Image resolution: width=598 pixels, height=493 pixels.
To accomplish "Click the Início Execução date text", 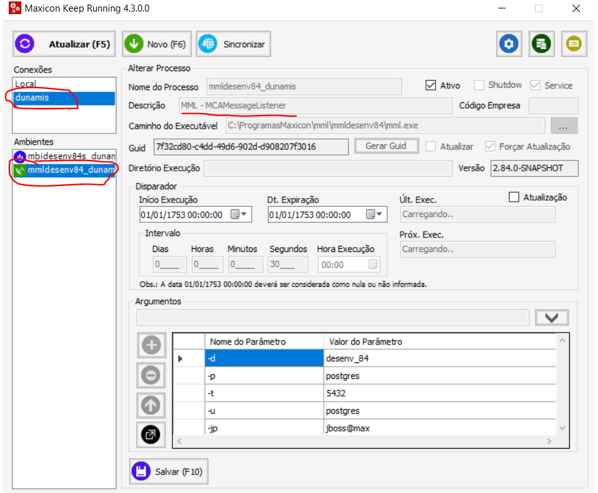I will pyautogui.click(x=182, y=215).
